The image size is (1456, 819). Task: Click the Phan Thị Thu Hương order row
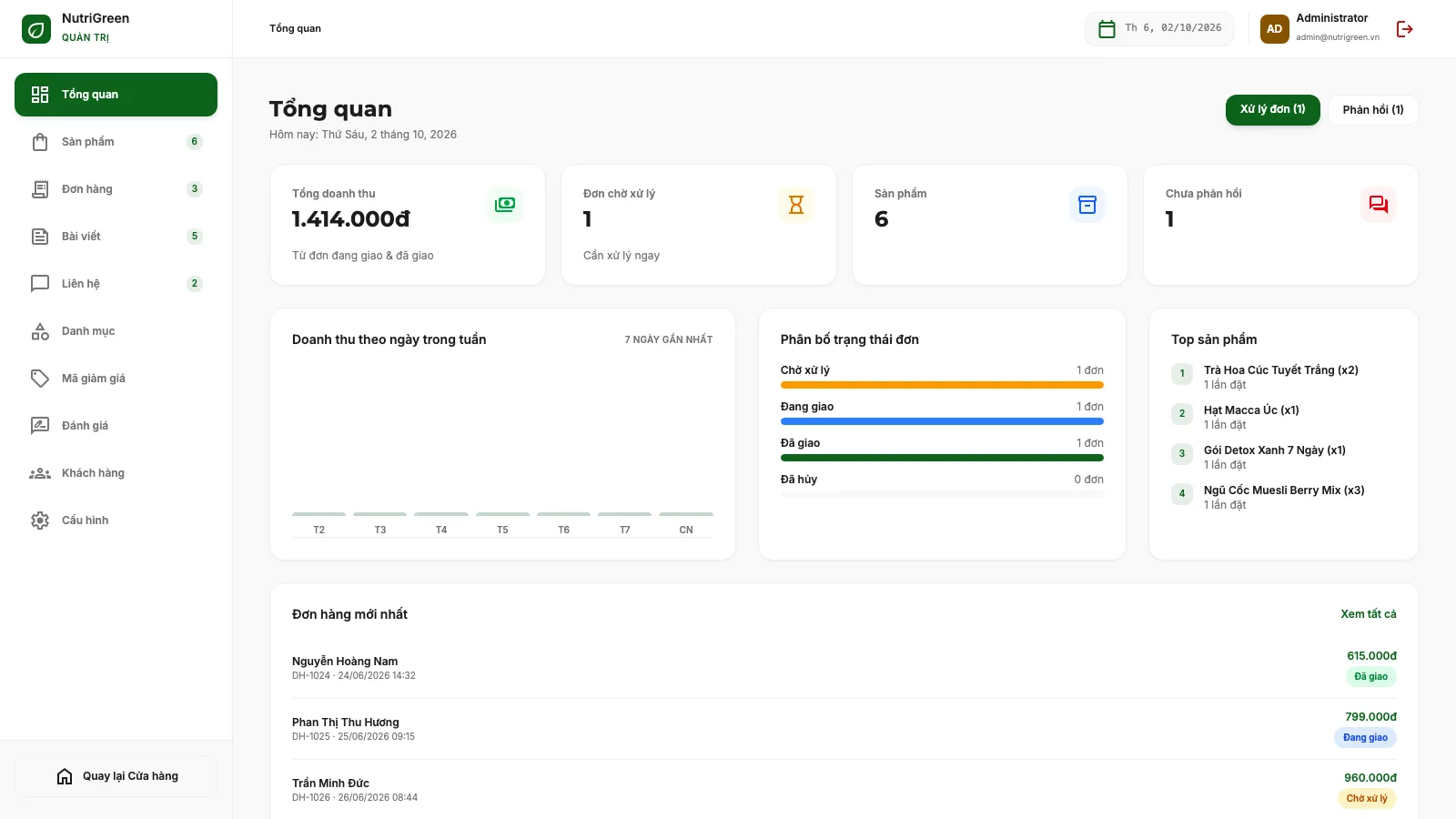tap(844, 729)
